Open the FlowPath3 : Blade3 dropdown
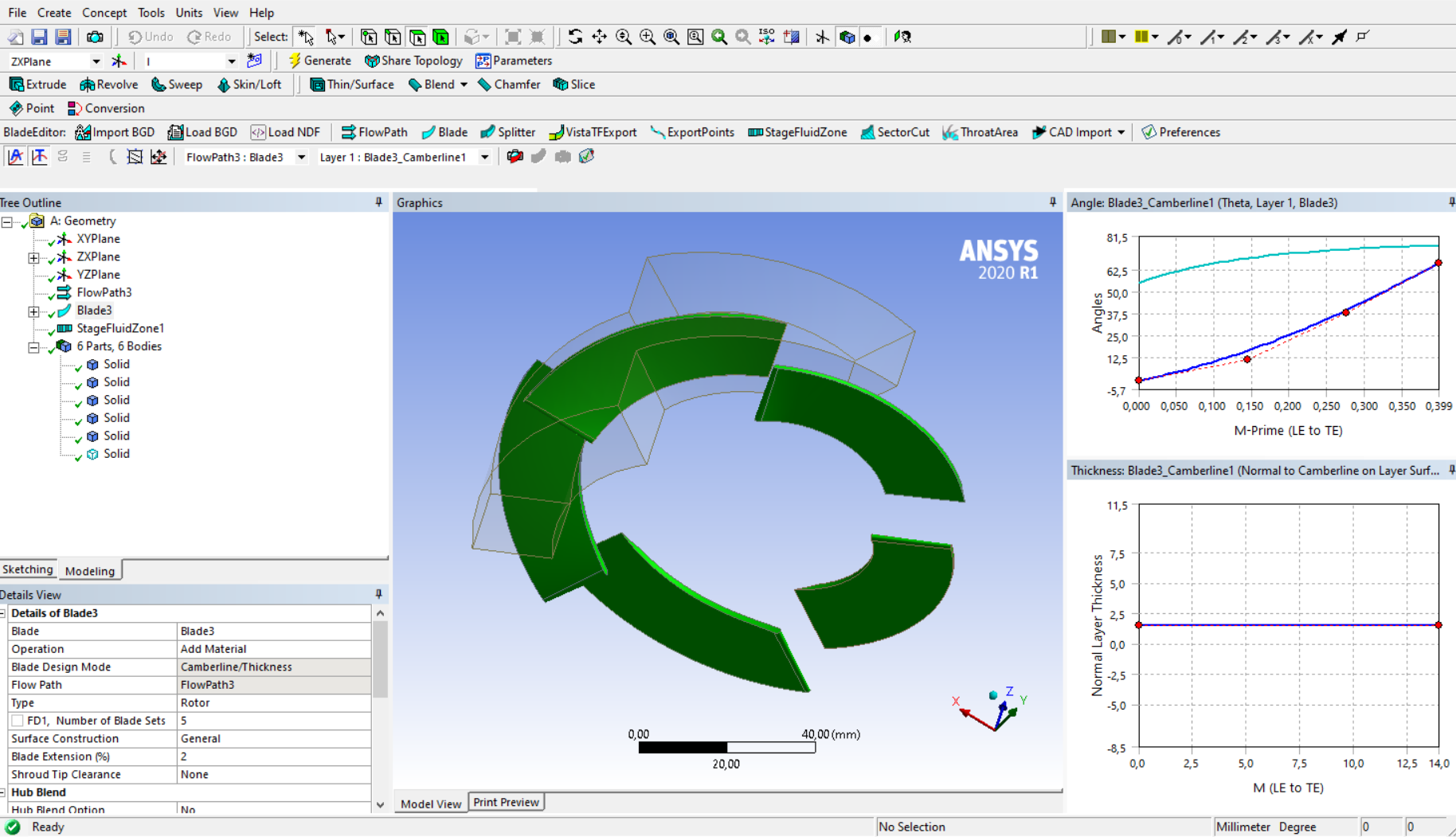 (x=301, y=158)
